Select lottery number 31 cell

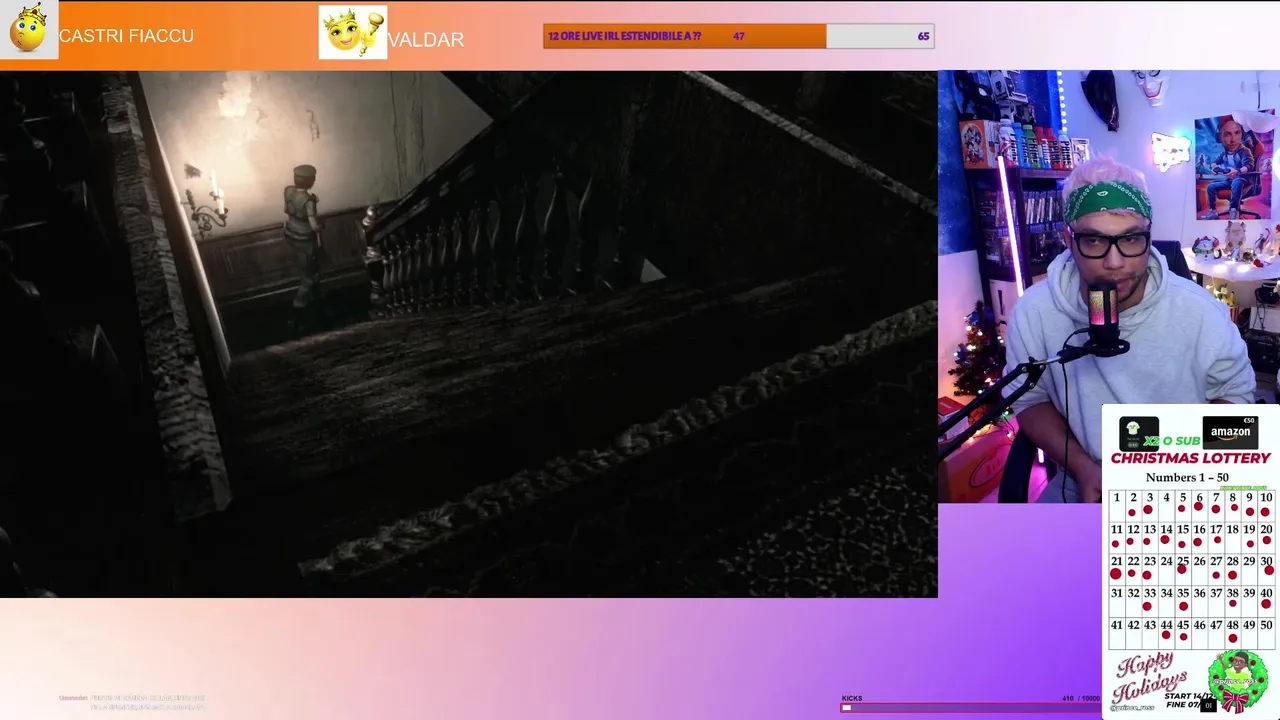tap(1116, 600)
